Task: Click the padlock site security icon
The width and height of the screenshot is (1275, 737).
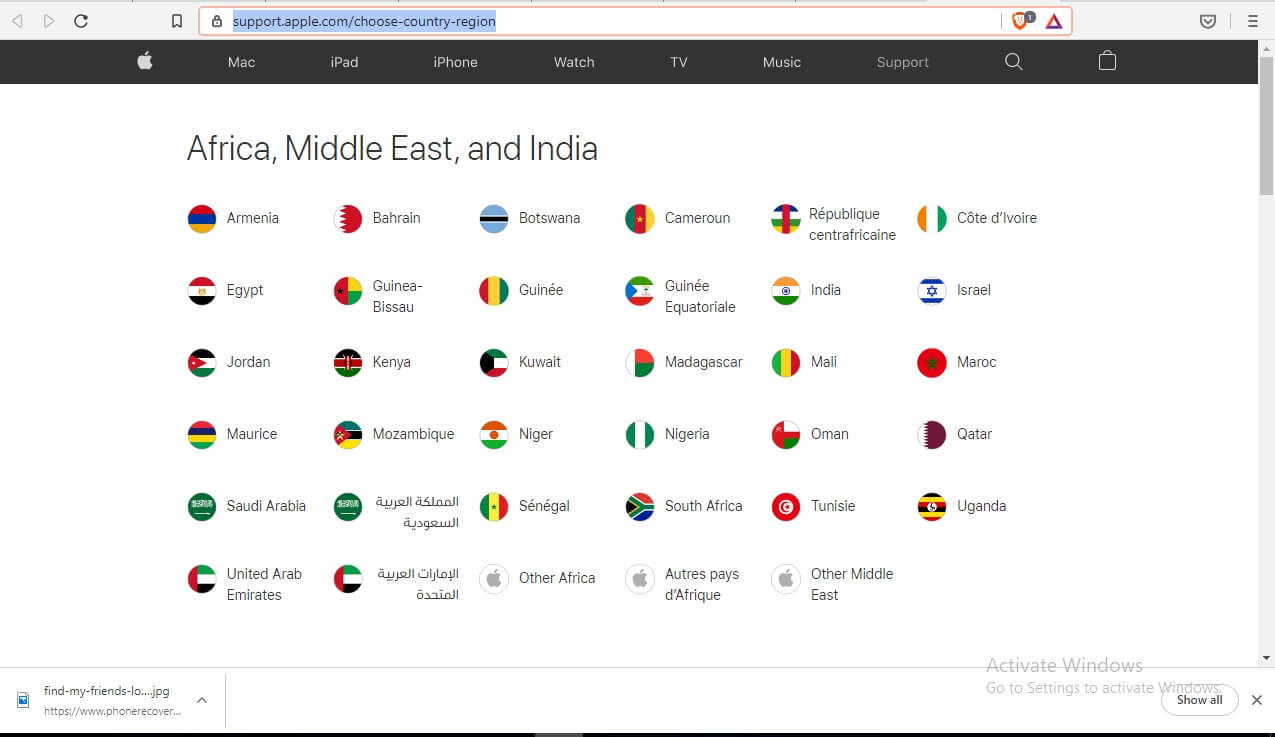Action: tap(216, 20)
